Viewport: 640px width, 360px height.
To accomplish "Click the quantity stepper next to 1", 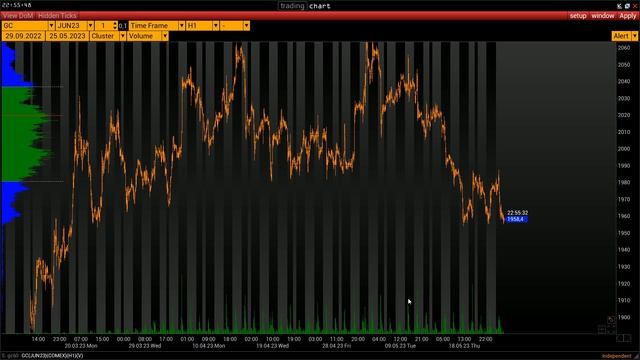I will pos(115,26).
